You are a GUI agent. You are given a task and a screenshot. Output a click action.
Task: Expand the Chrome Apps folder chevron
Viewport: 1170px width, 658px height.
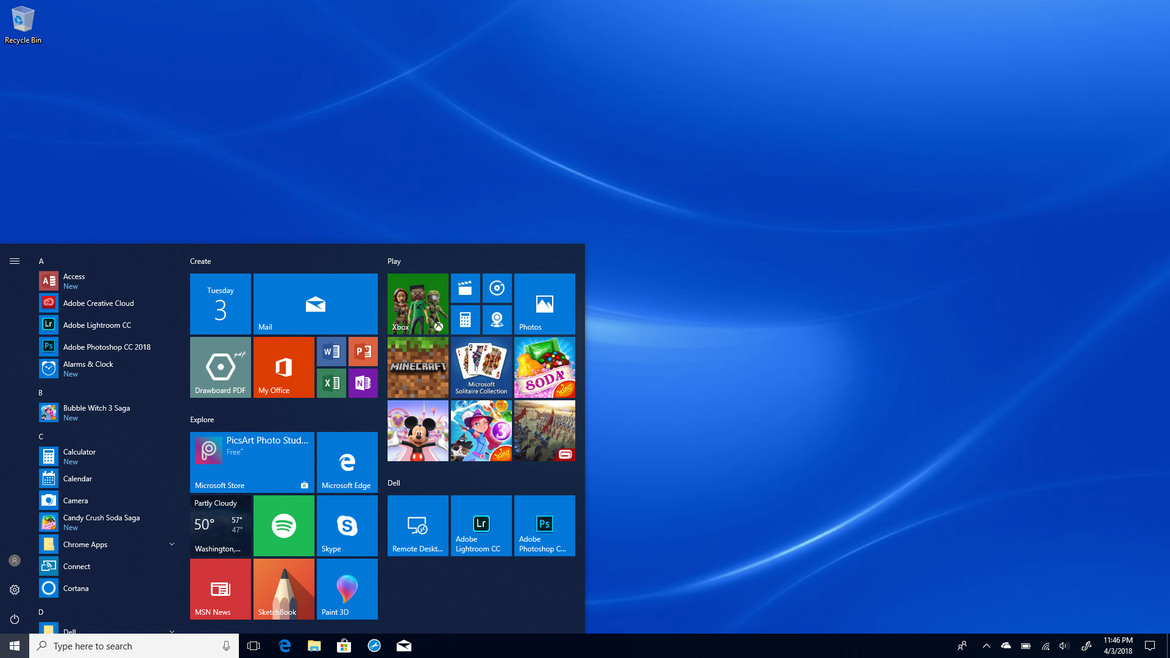click(x=172, y=545)
